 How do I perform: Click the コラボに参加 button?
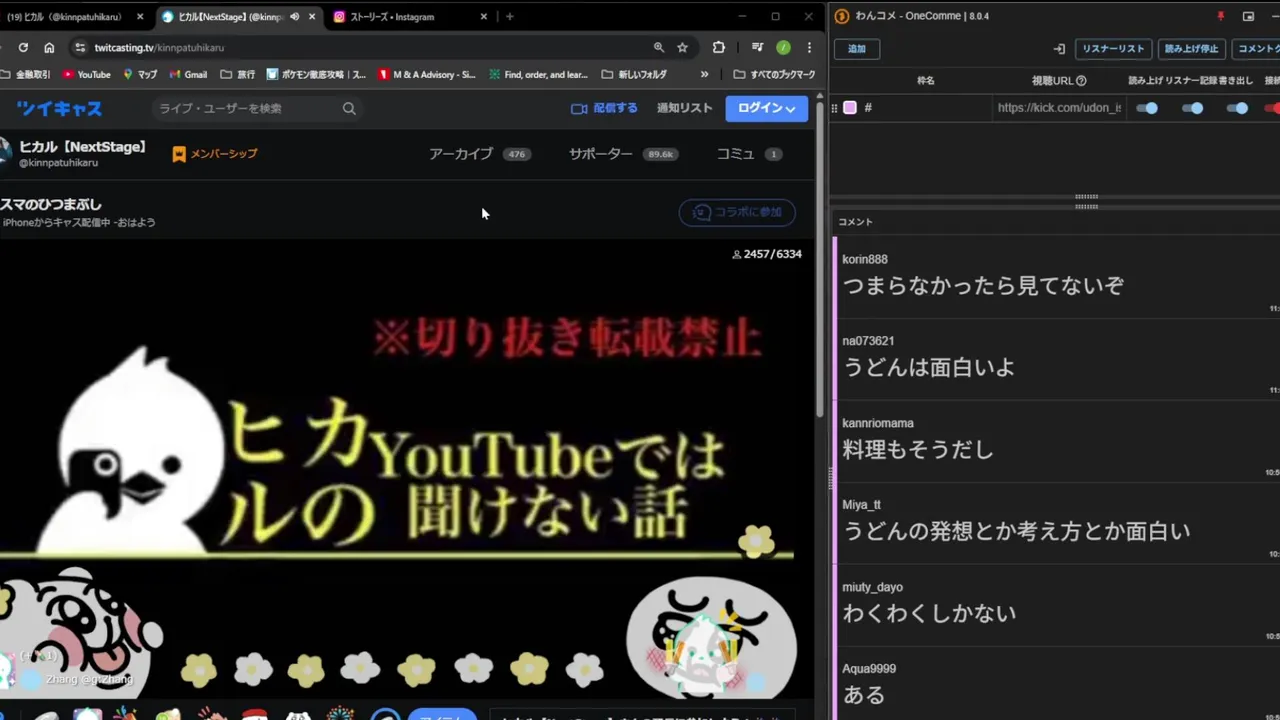[x=737, y=212]
